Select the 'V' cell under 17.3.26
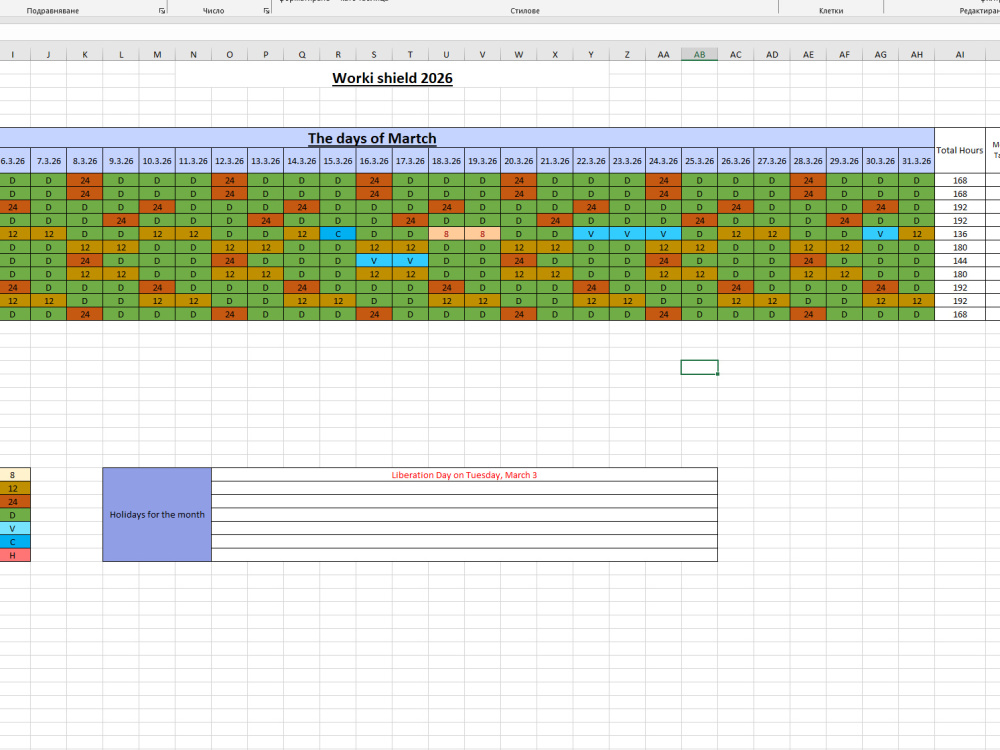 click(x=410, y=261)
